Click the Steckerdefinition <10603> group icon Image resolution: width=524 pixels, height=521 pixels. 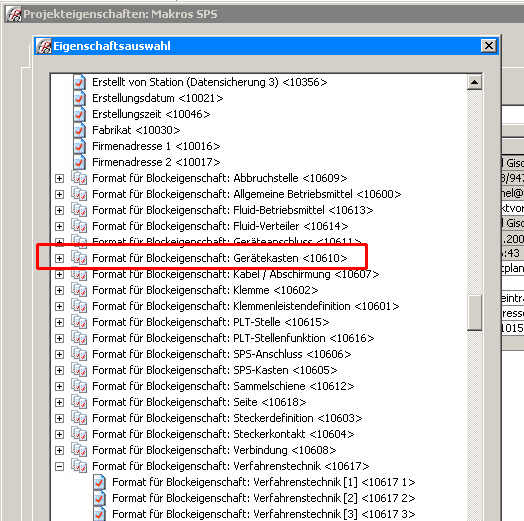click(79, 418)
